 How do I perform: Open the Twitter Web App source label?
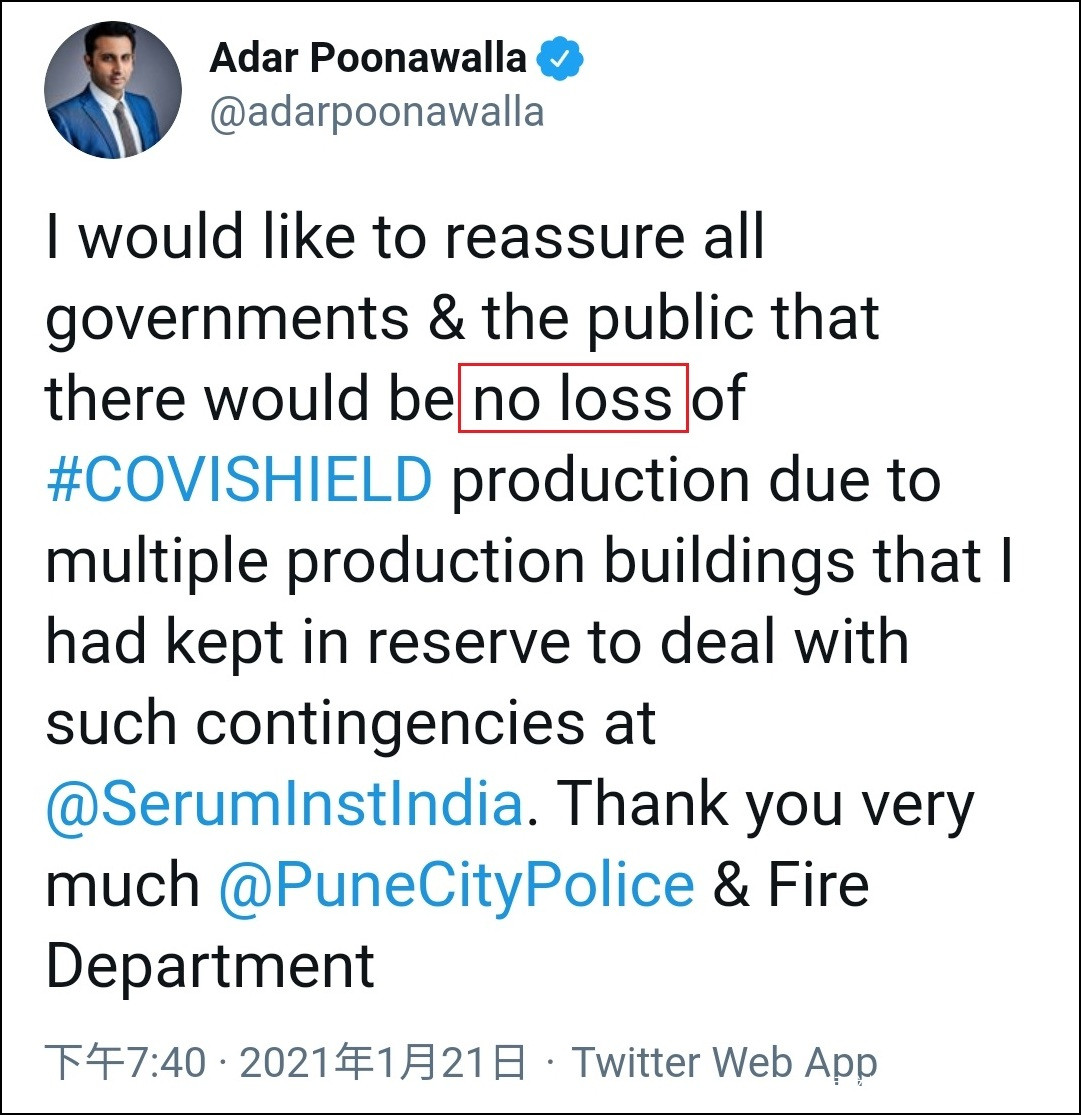(723, 1062)
